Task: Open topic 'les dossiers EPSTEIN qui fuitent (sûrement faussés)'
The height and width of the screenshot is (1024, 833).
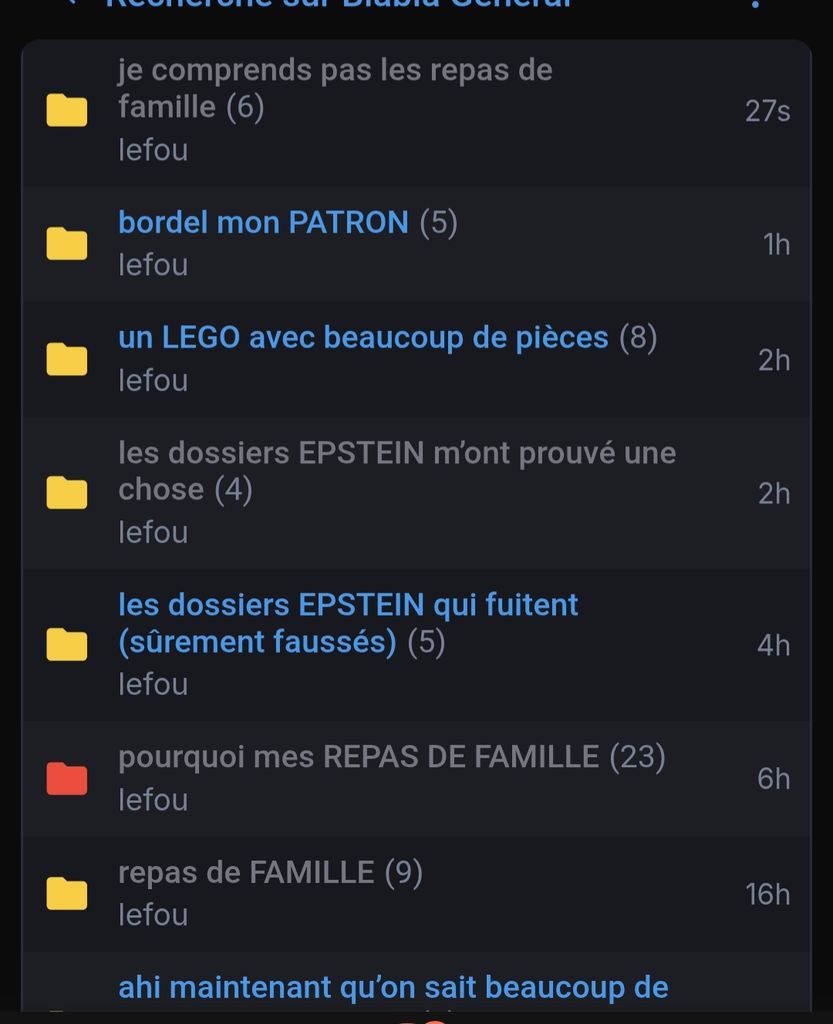Action: (348, 622)
